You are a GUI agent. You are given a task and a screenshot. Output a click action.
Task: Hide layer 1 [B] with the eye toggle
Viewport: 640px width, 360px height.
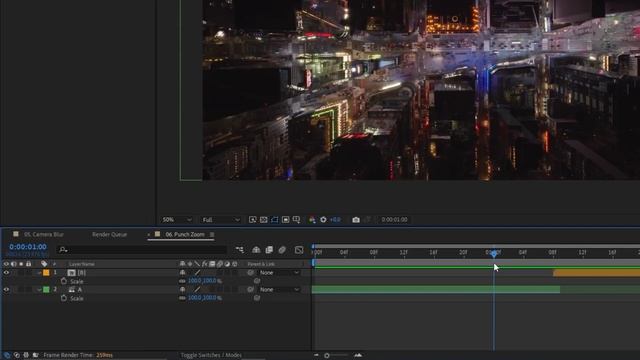[x=6, y=273]
